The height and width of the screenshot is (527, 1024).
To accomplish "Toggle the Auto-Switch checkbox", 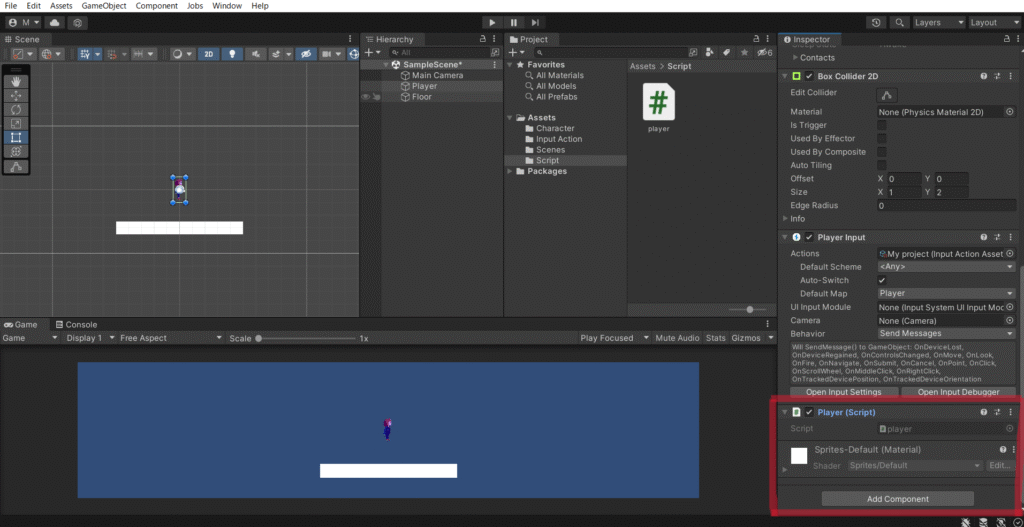I will (882, 280).
